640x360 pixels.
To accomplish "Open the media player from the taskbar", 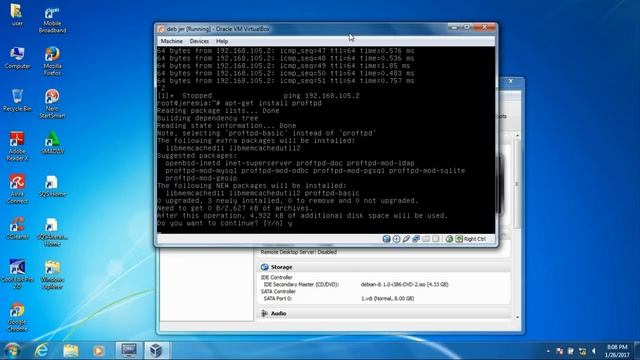I will click(x=98, y=350).
